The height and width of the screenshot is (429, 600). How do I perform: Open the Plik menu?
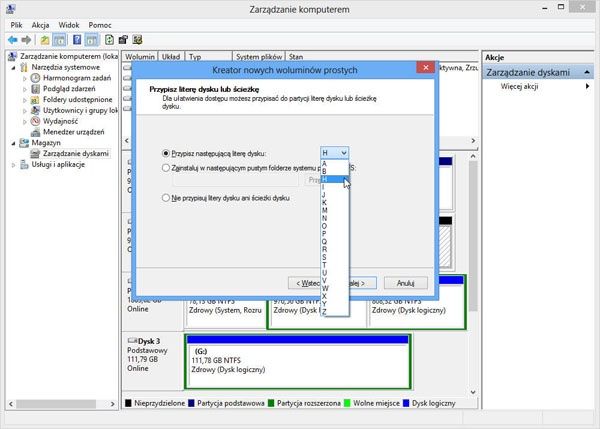(16, 25)
